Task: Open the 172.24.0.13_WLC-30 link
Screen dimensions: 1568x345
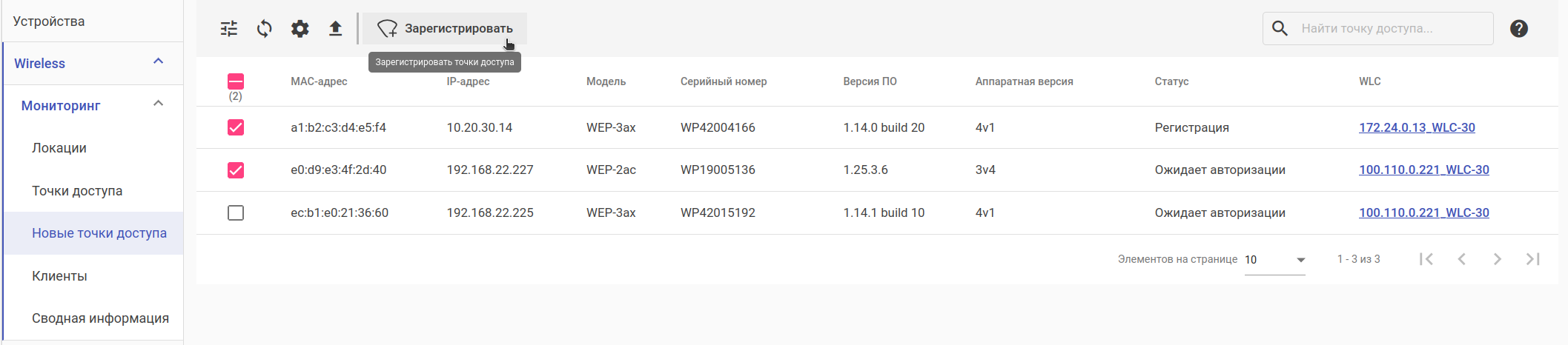Action: pos(1417,127)
